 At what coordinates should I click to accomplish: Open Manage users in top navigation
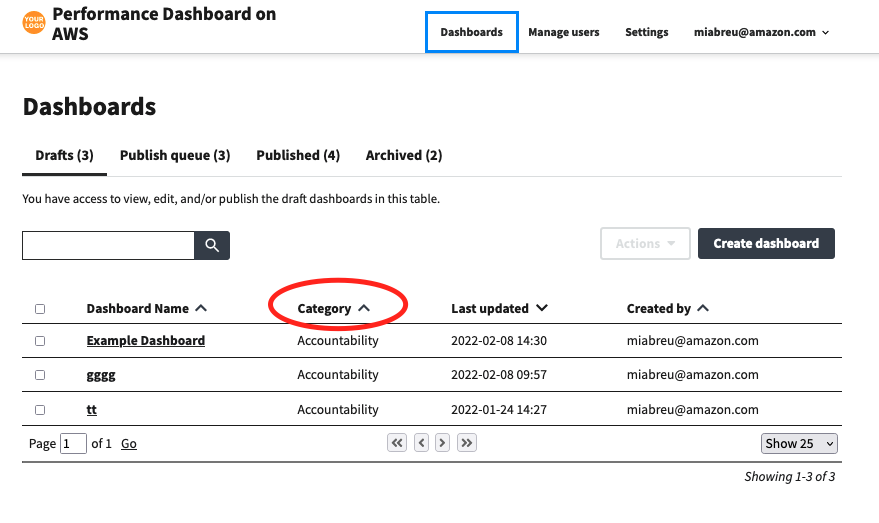click(563, 33)
